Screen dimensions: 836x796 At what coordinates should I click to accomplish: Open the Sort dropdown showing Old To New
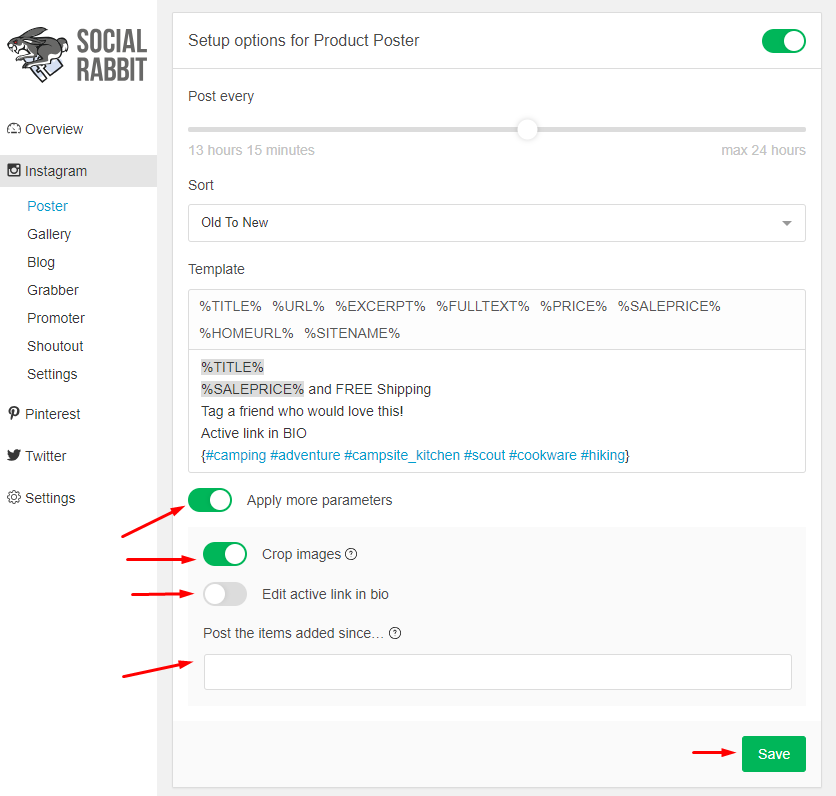pyautogui.click(x=496, y=223)
